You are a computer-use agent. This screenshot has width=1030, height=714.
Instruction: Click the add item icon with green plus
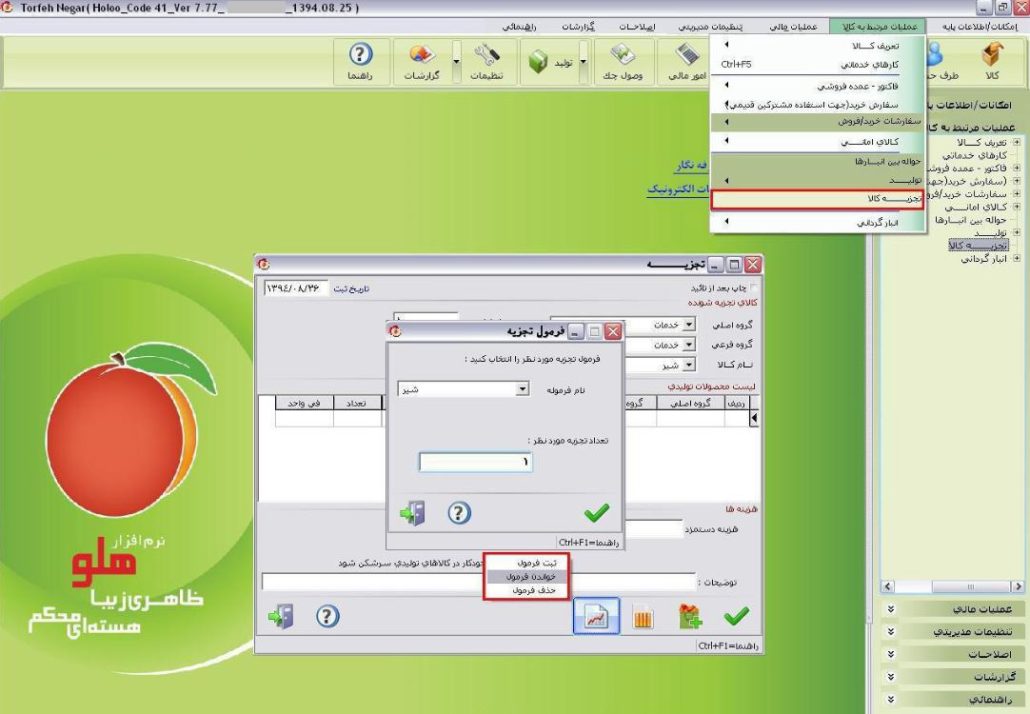pos(689,618)
